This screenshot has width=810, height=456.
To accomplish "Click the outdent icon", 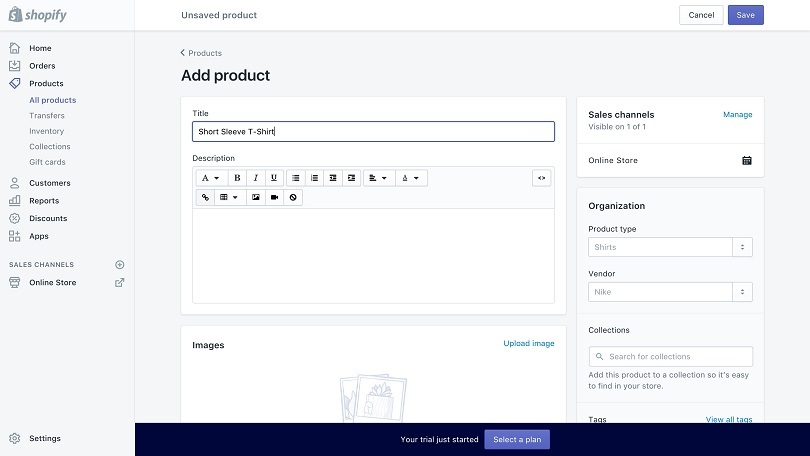I will [333, 178].
